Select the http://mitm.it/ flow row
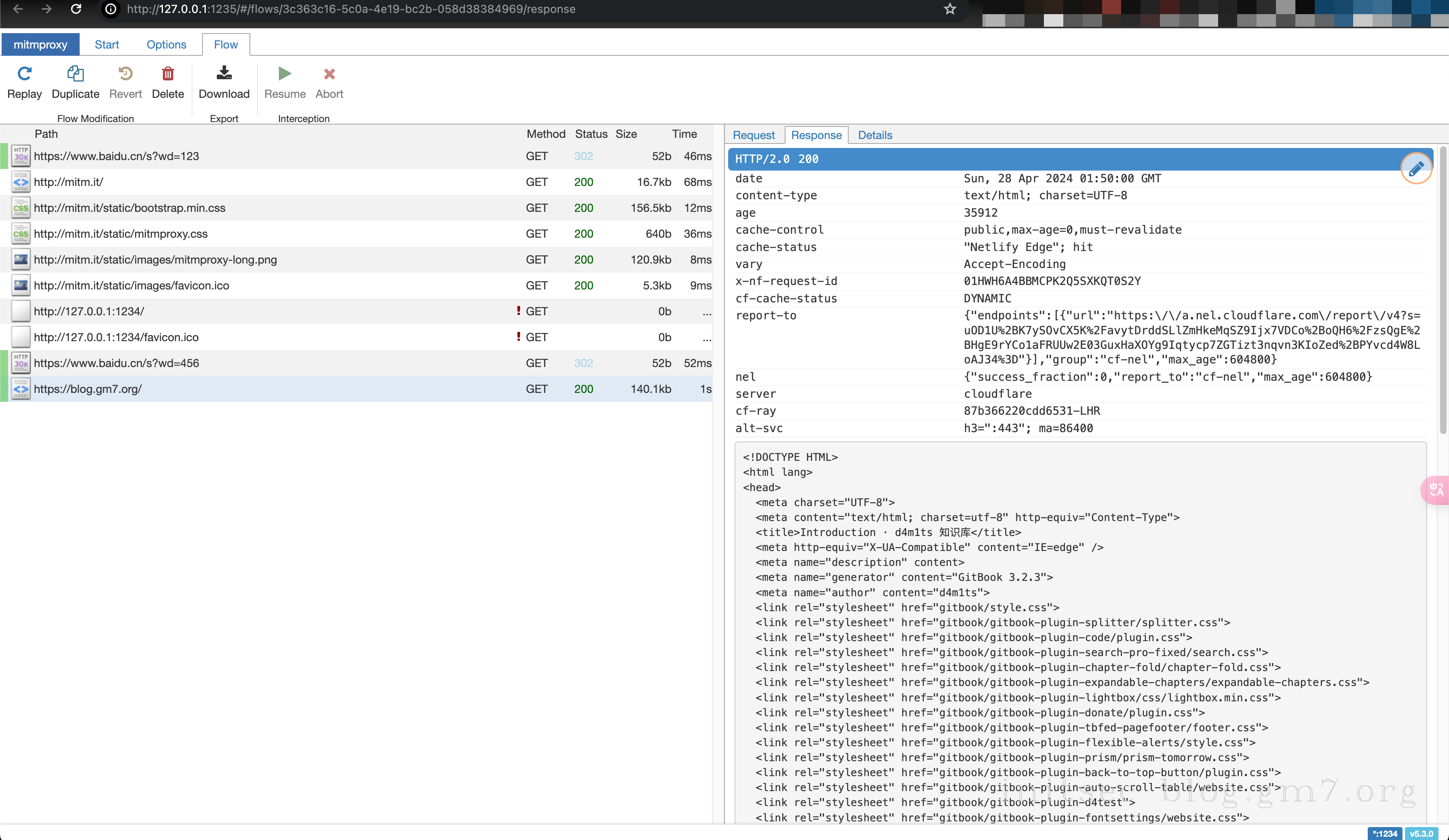Image resolution: width=1449 pixels, height=840 pixels. pos(68,182)
